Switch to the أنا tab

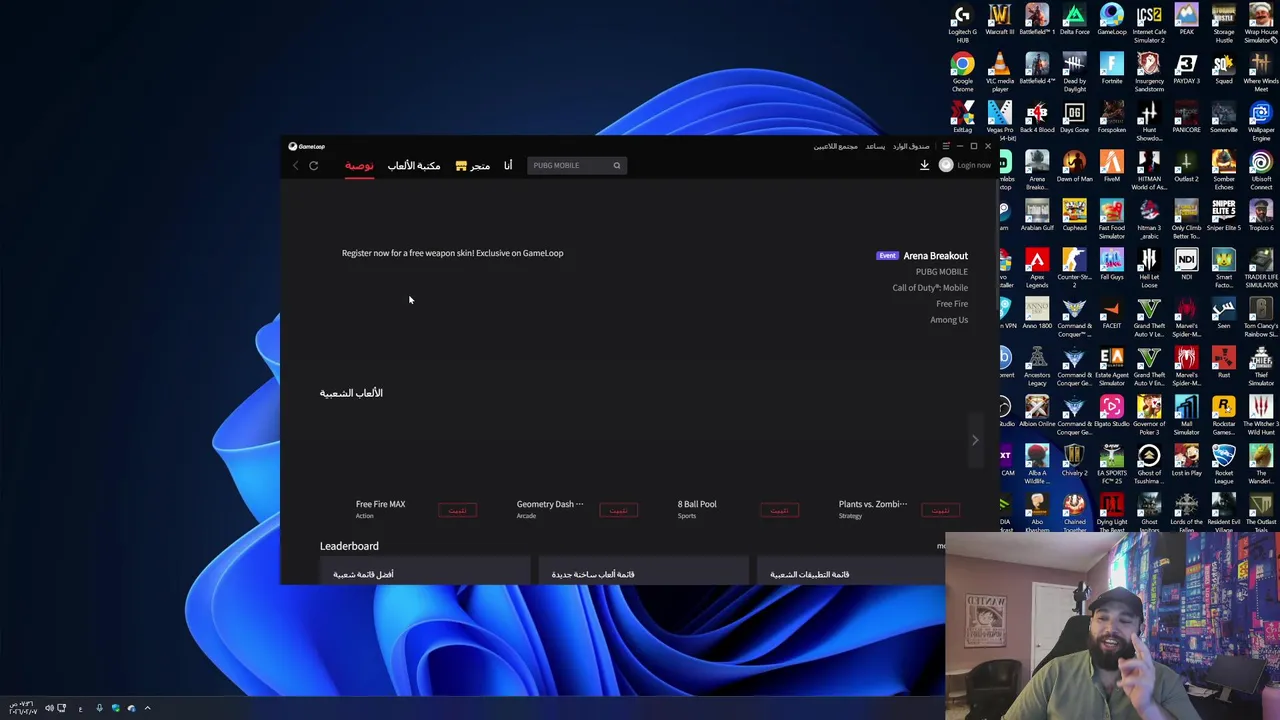pos(508,166)
